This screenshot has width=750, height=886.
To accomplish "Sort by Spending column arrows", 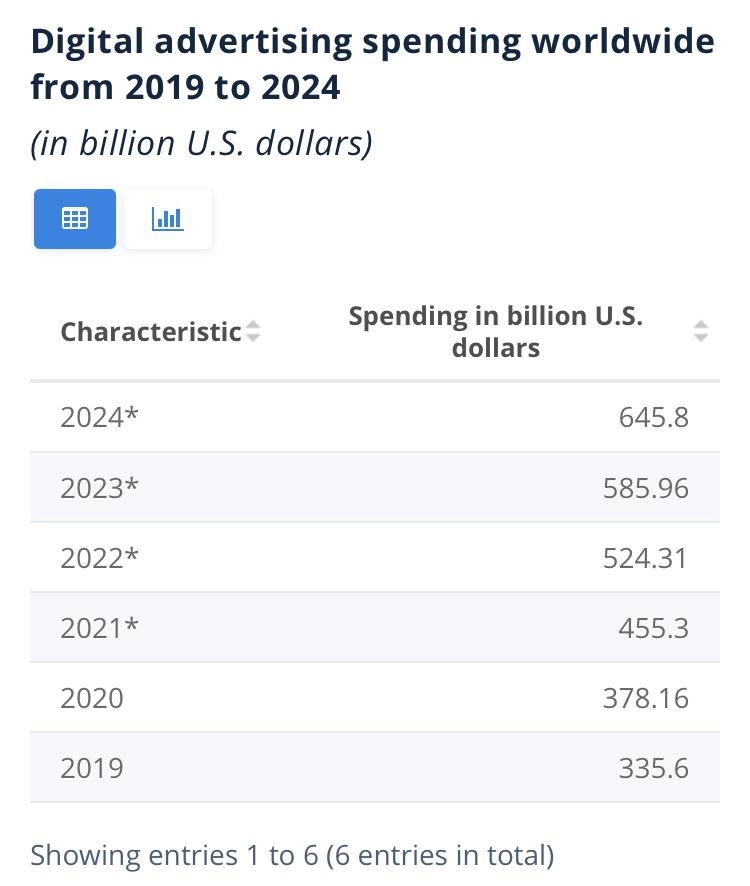I will point(701,331).
